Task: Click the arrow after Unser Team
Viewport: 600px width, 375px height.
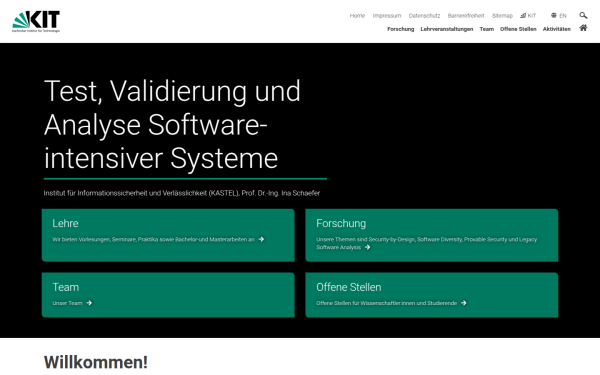Action: [89, 303]
